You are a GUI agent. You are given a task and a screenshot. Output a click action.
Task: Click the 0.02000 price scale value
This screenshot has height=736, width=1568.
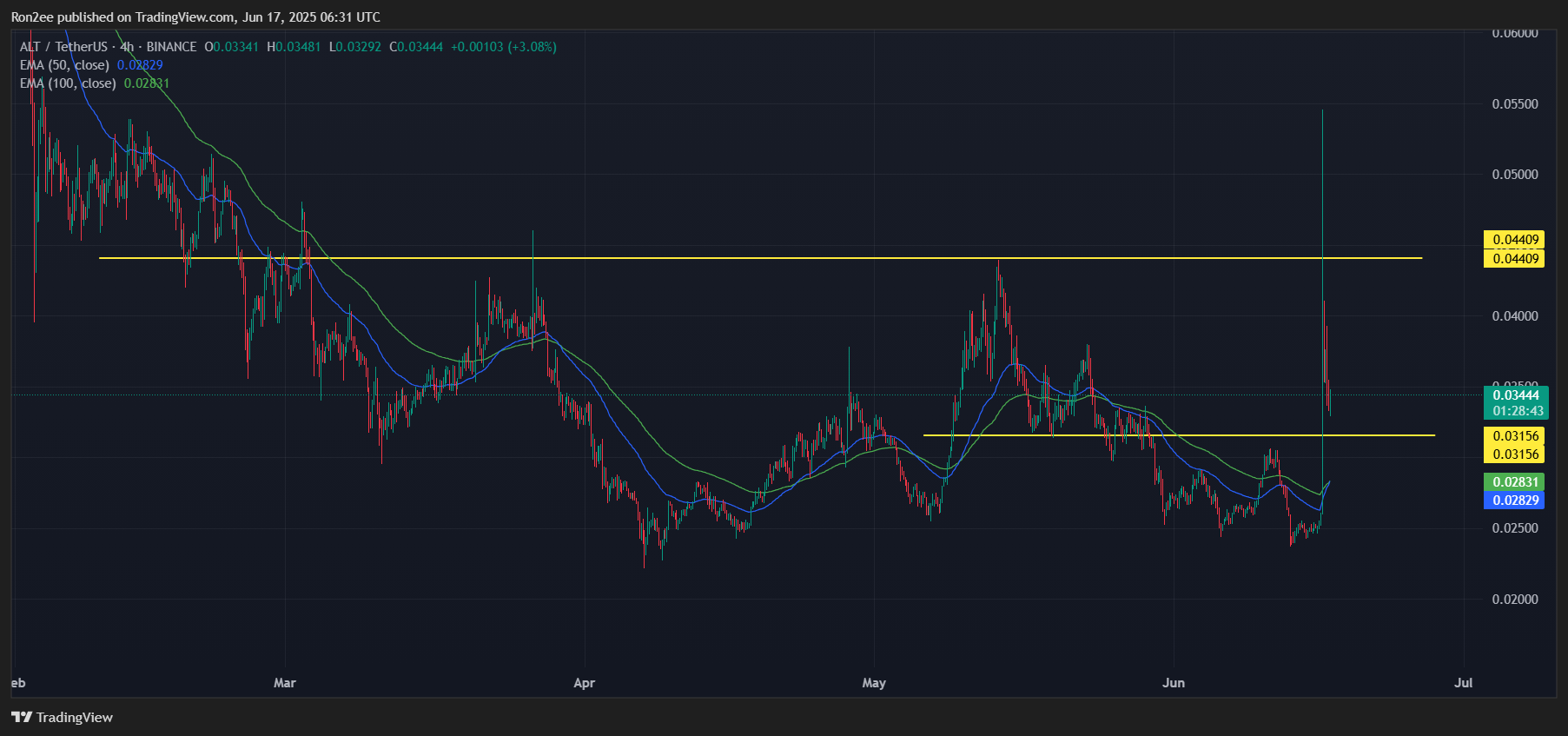click(1514, 600)
